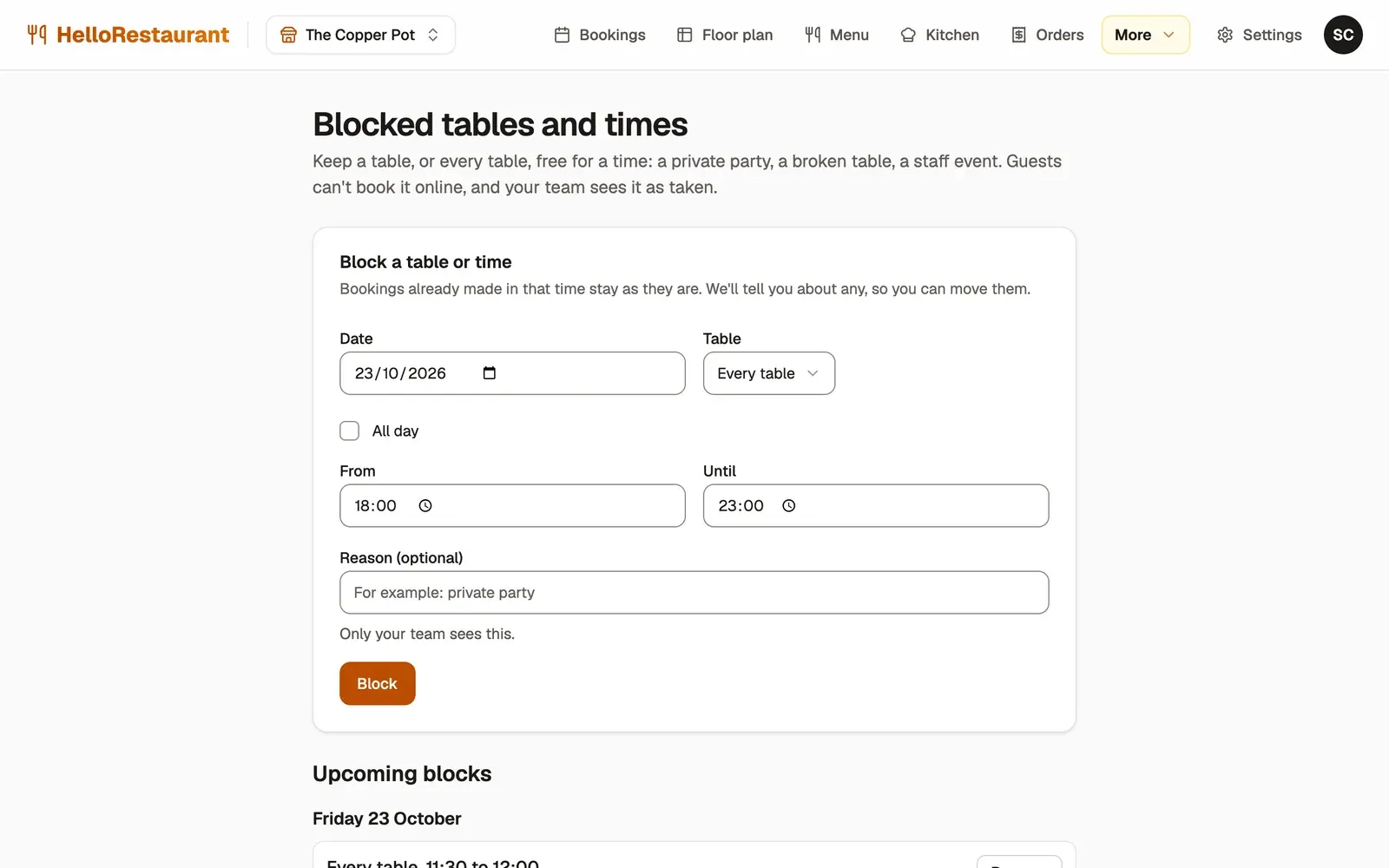This screenshot has width=1389, height=868.
Task: Click the storefront icon beside The Copper Pot
Action: [288, 35]
